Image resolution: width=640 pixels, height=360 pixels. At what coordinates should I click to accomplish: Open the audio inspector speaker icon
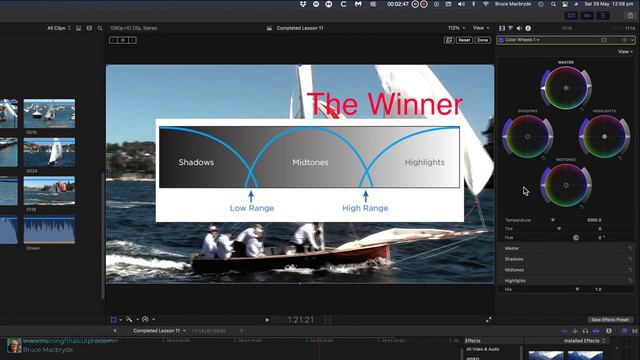(519, 28)
